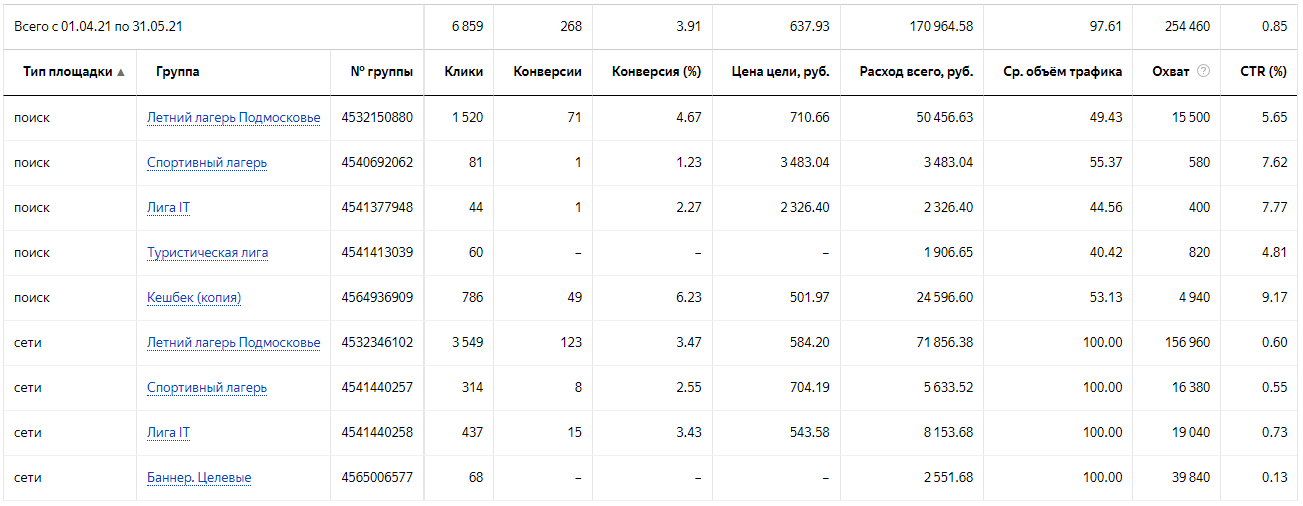Open Баннер. Целевые group link
Viewport: 1303px width, 506px height.
tap(199, 478)
